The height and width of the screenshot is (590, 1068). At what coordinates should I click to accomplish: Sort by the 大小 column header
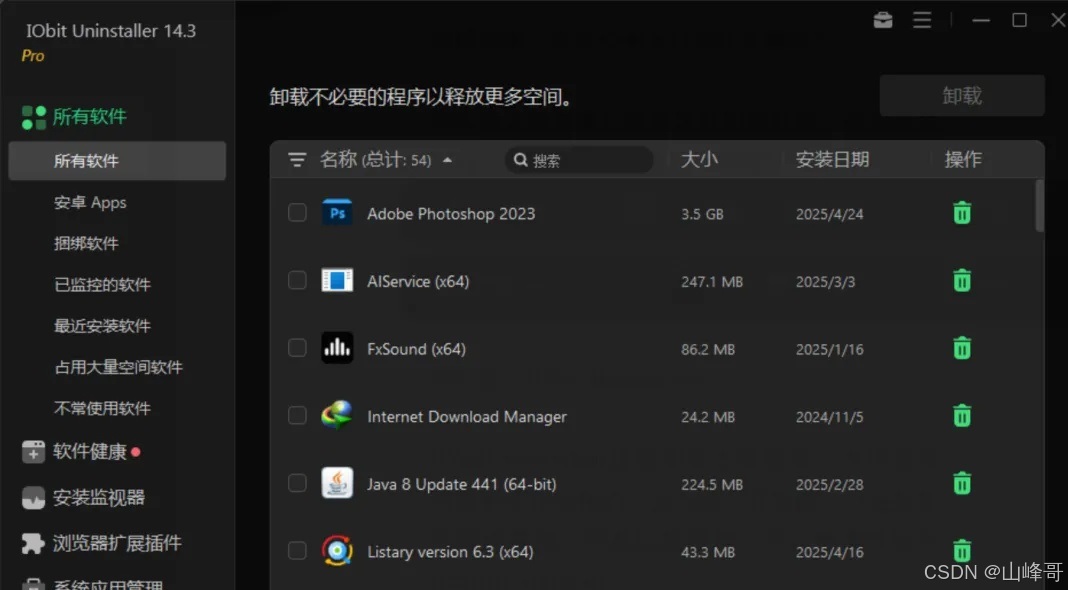point(700,159)
